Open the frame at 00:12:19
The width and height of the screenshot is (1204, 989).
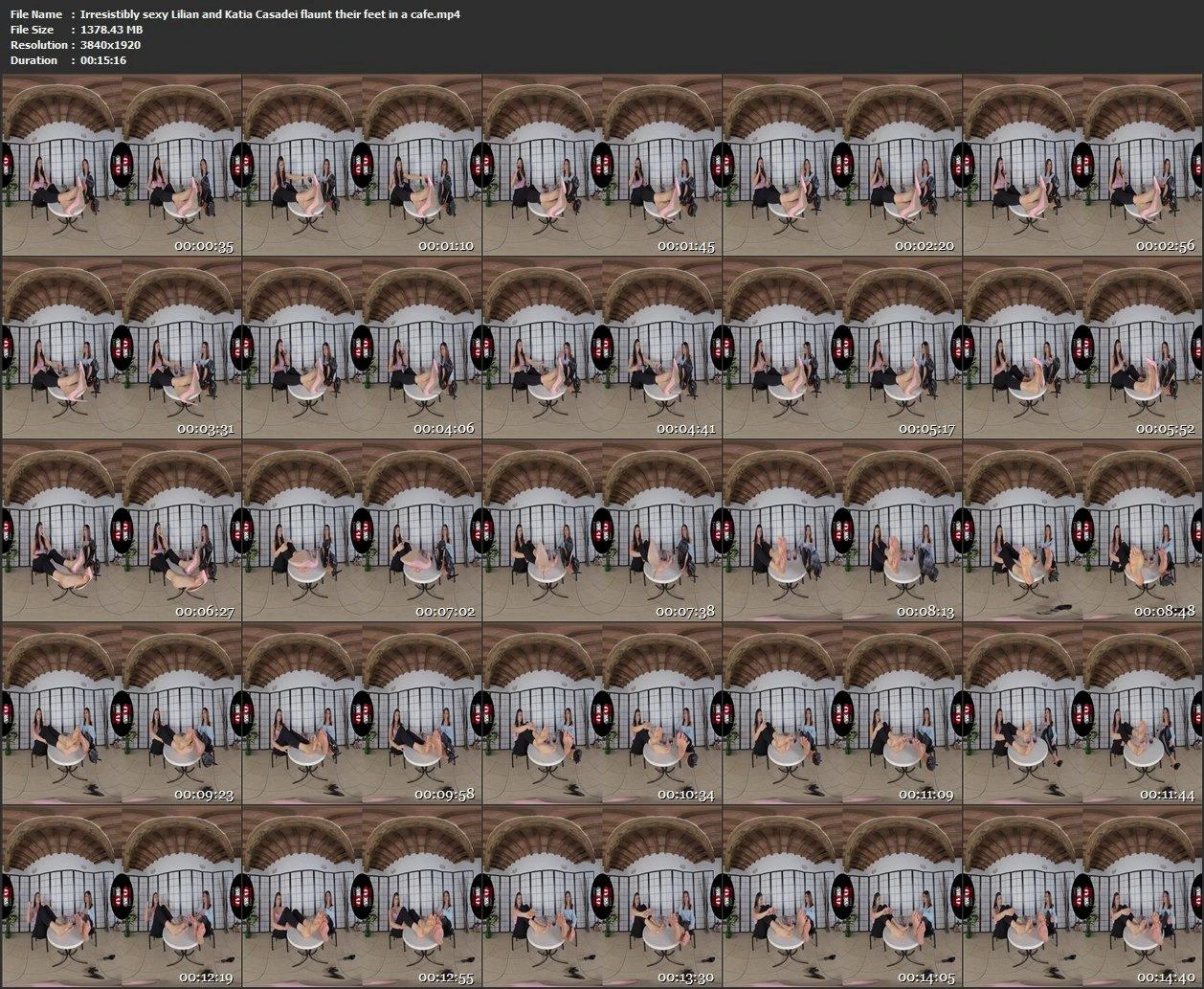pos(122,897)
